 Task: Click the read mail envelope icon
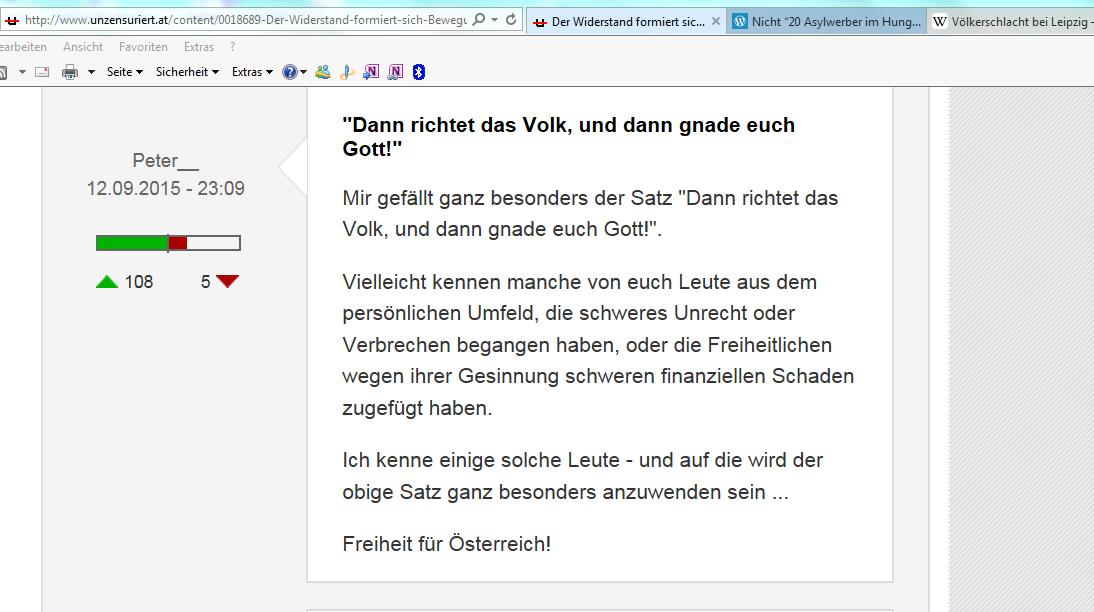click(42, 72)
